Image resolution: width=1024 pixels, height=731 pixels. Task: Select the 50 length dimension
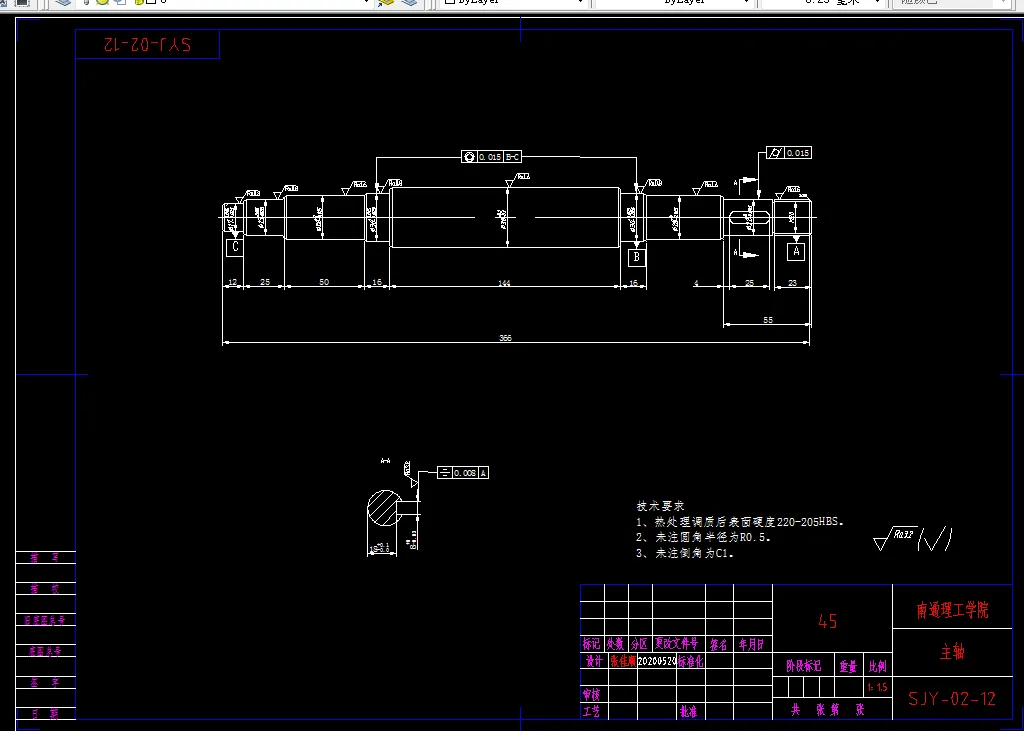[324, 282]
